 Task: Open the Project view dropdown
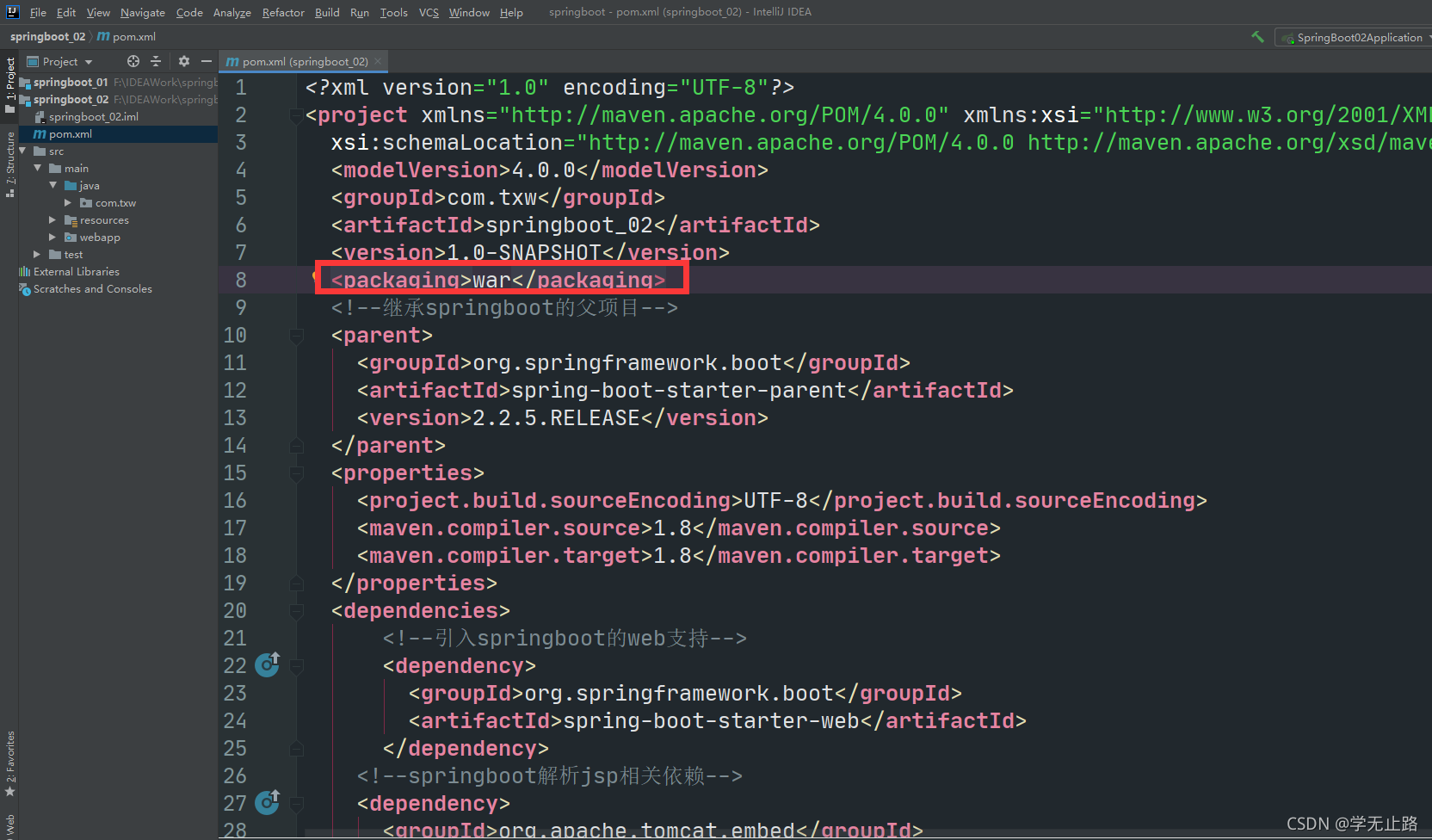pos(59,61)
